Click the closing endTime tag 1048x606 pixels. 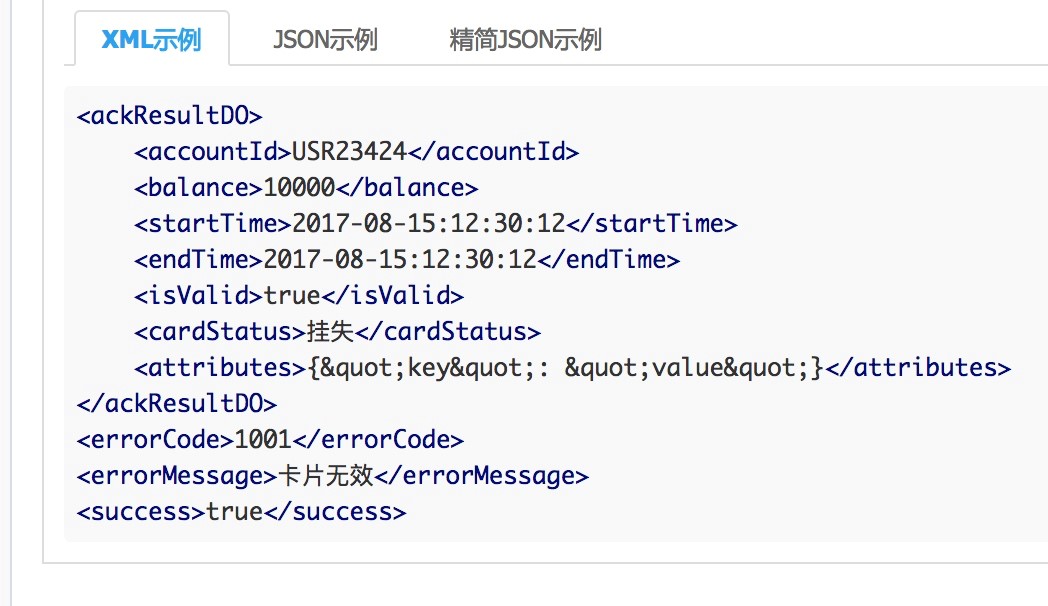pyautogui.click(x=608, y=260)
